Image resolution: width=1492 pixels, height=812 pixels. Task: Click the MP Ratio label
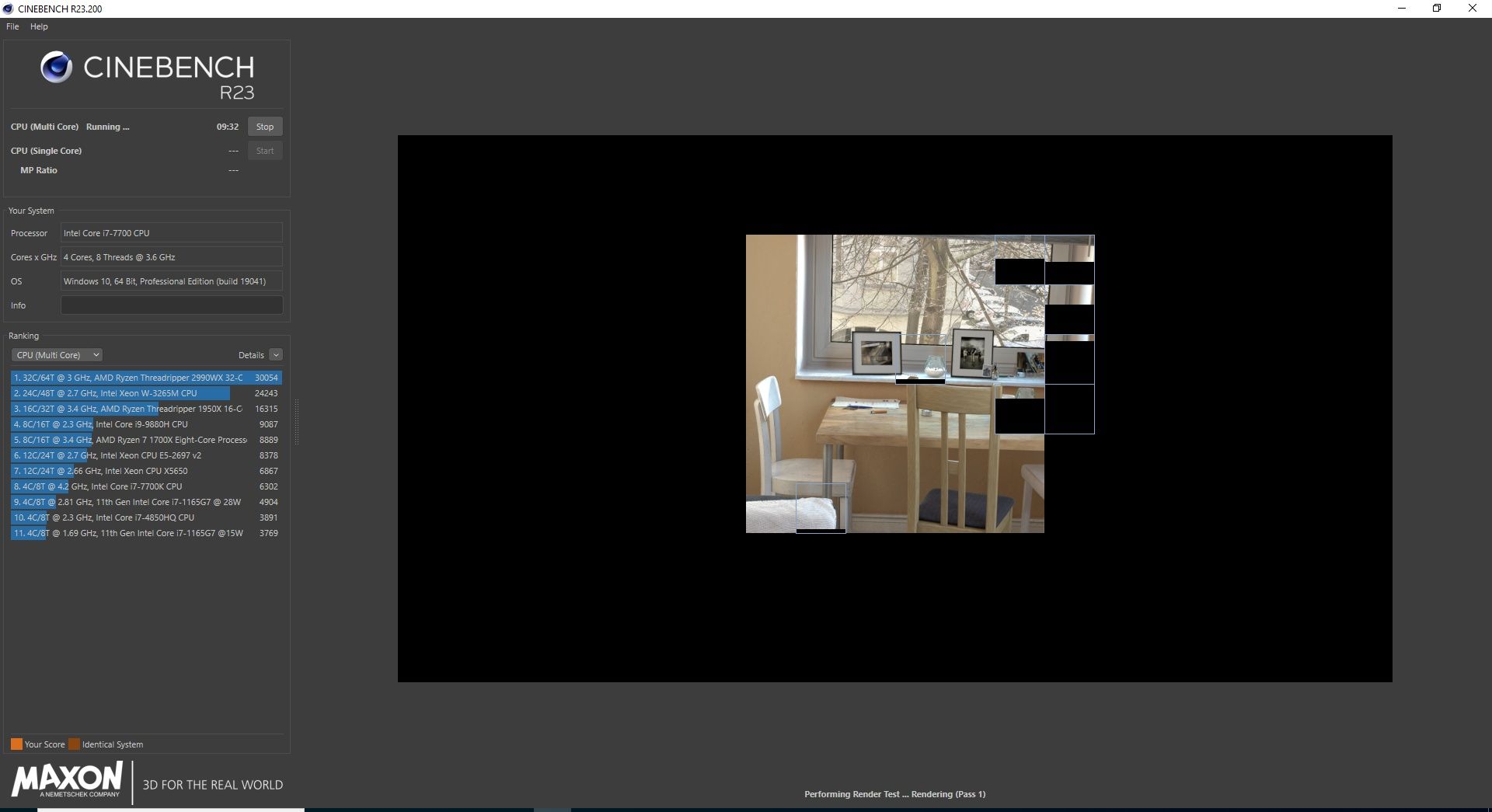[x=39, y=170]
